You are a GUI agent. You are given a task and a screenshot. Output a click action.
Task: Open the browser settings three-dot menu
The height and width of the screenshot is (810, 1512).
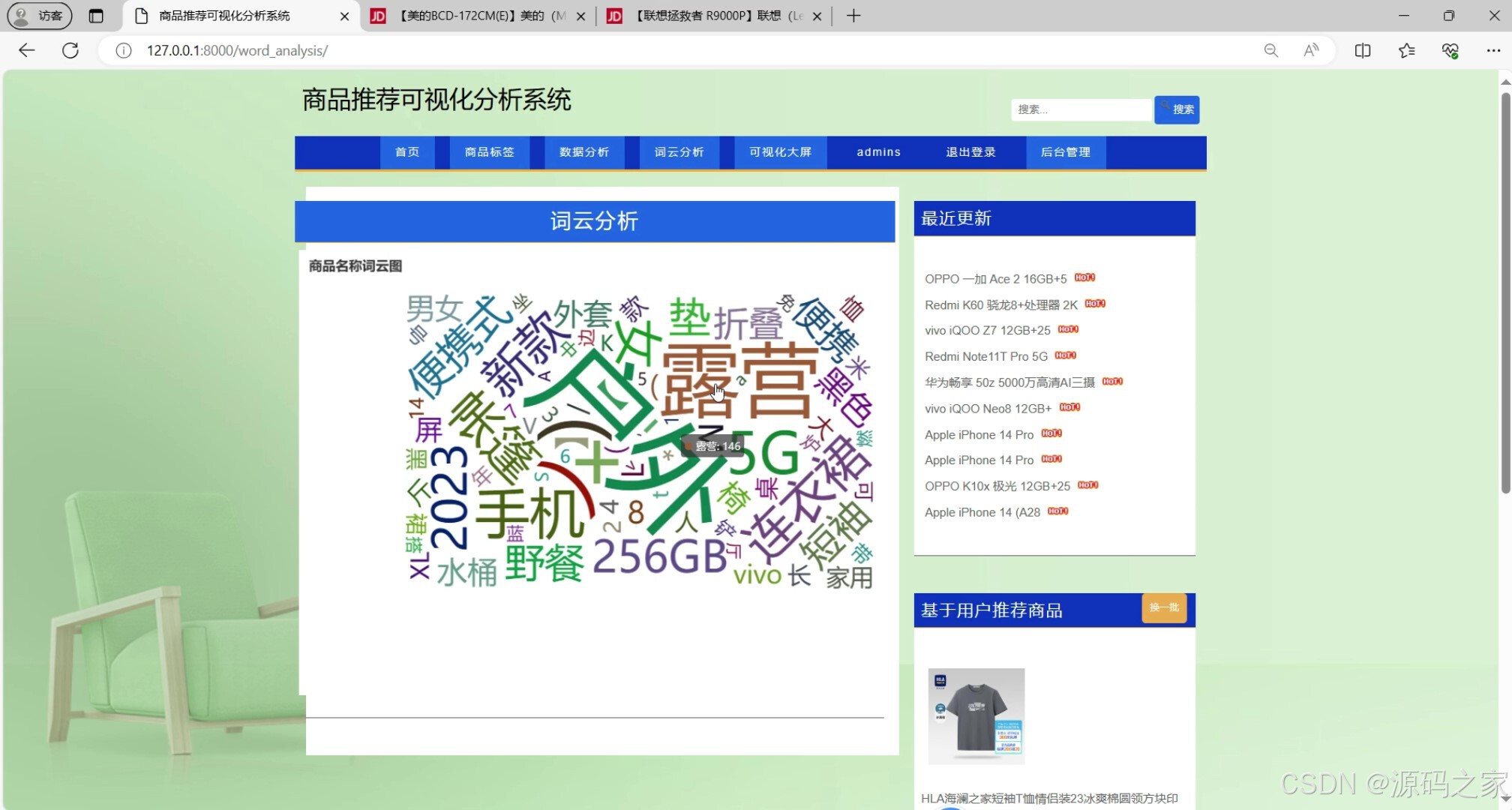pos(1493,50)
